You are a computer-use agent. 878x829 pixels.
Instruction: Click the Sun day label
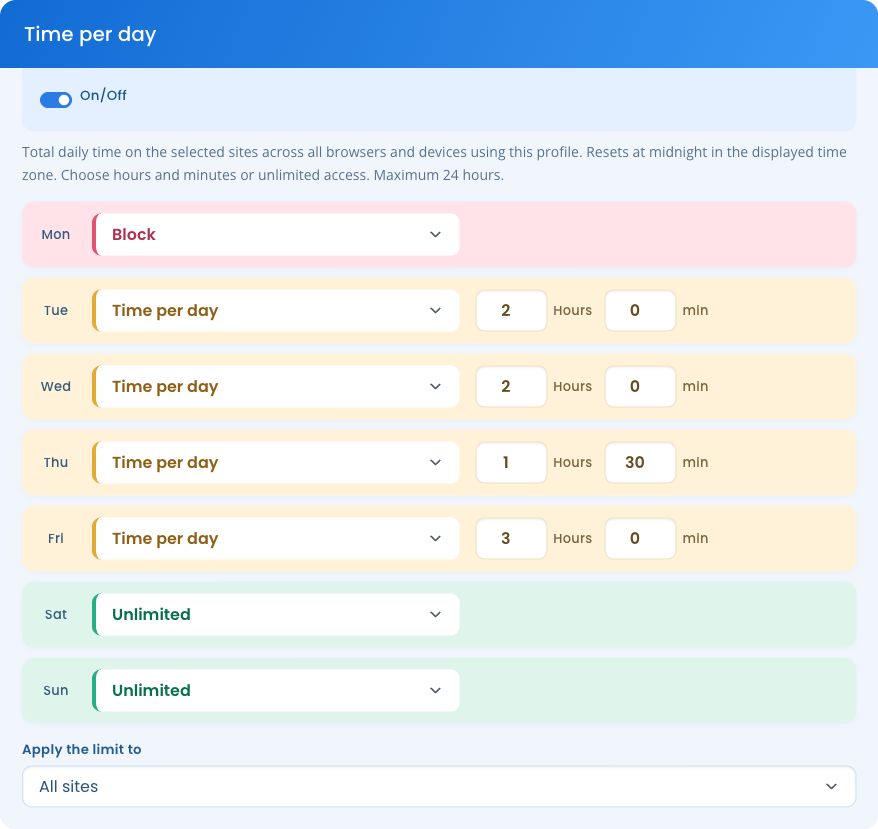pyautogui.click(x=55, y=690)
